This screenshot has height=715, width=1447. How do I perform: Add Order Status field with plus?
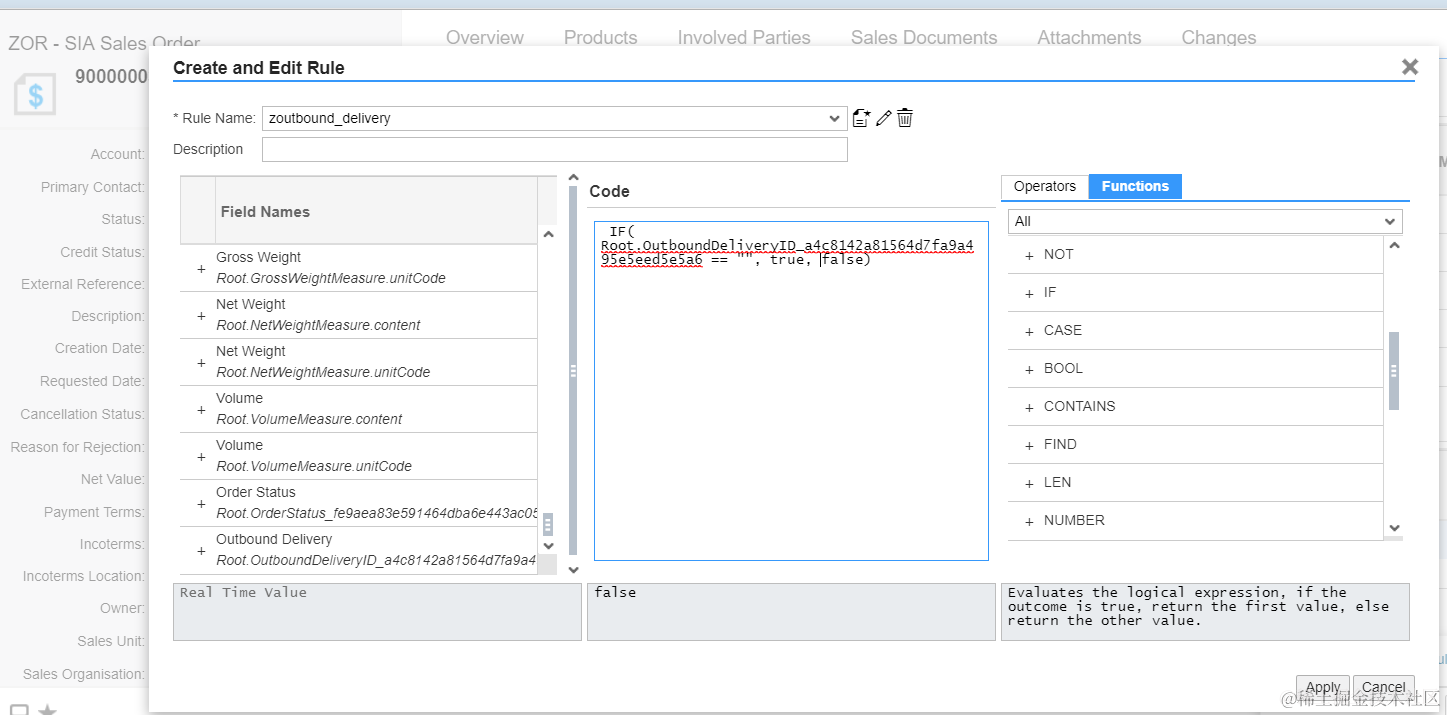click(201, 504)
